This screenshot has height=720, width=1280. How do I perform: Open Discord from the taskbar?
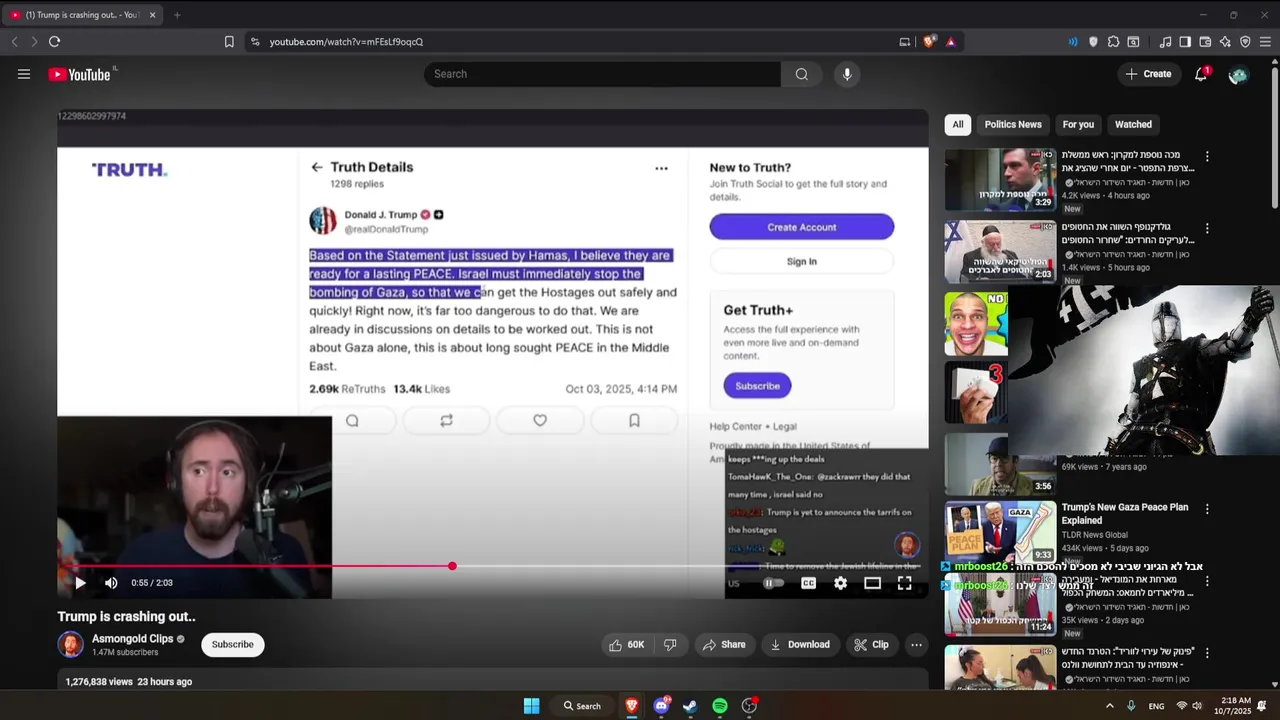(661, 706)
